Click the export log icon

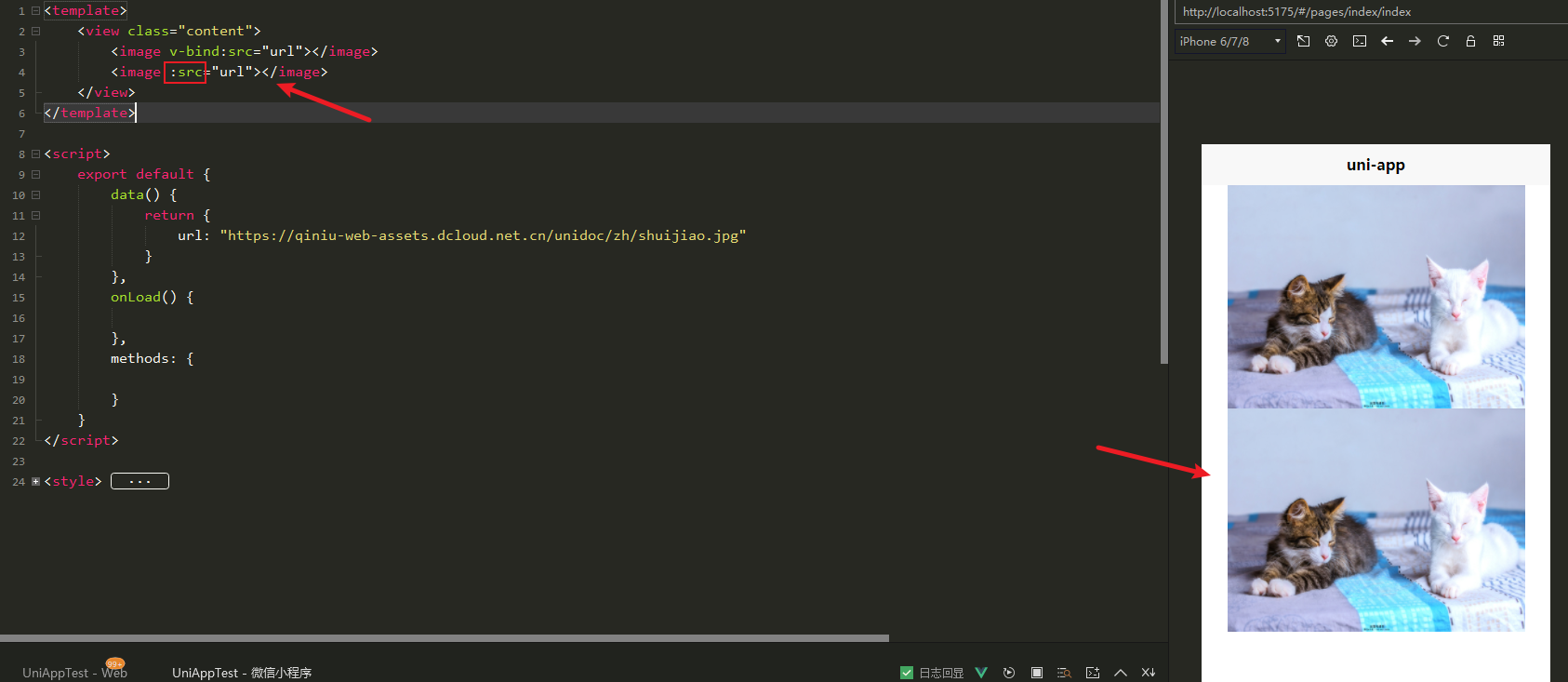1093,672
